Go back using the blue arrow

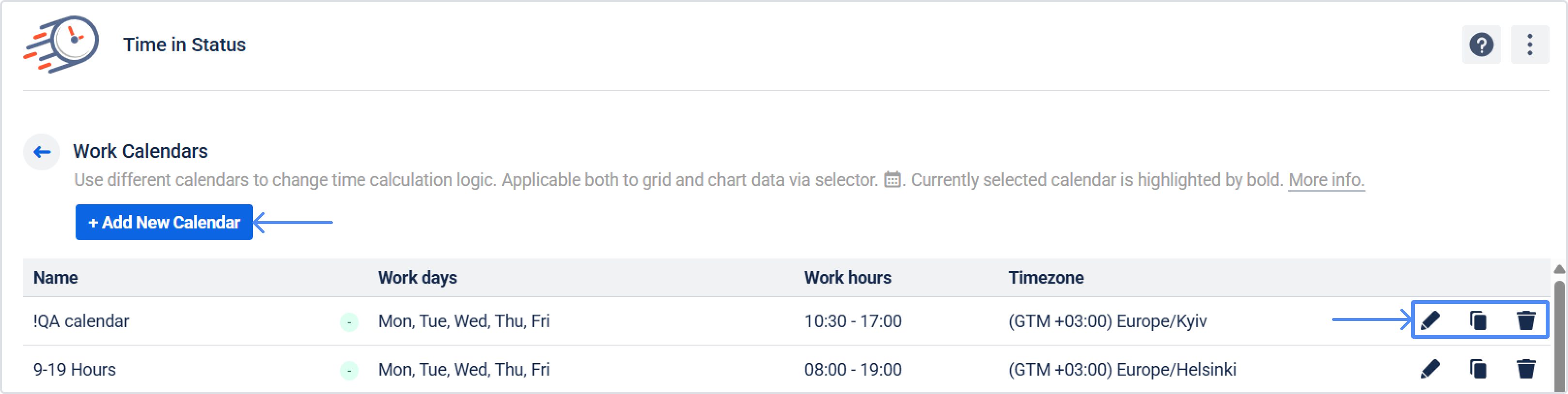pyautogui.click(x=42, y=152)
